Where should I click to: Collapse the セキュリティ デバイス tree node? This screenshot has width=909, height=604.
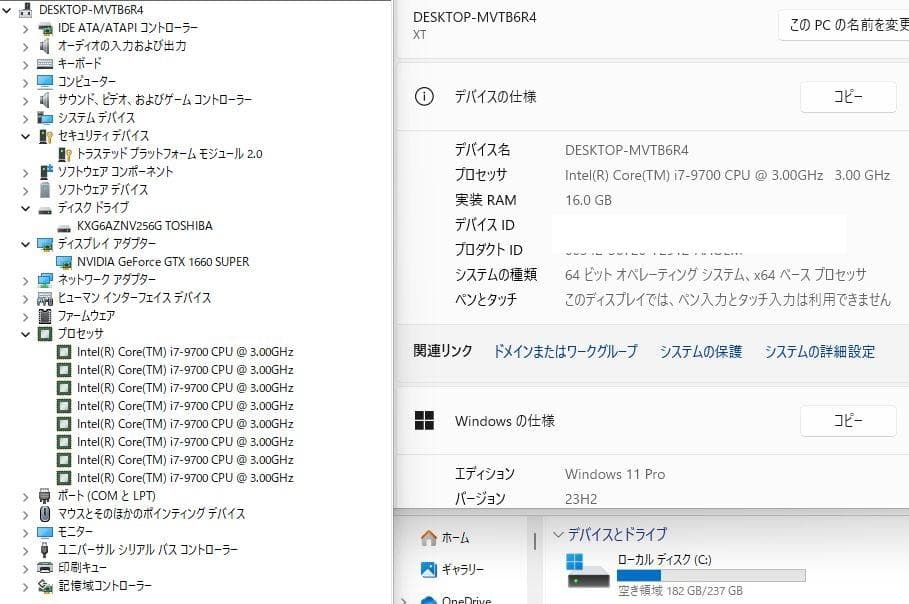pyautogui.click(x=24, y=135)
